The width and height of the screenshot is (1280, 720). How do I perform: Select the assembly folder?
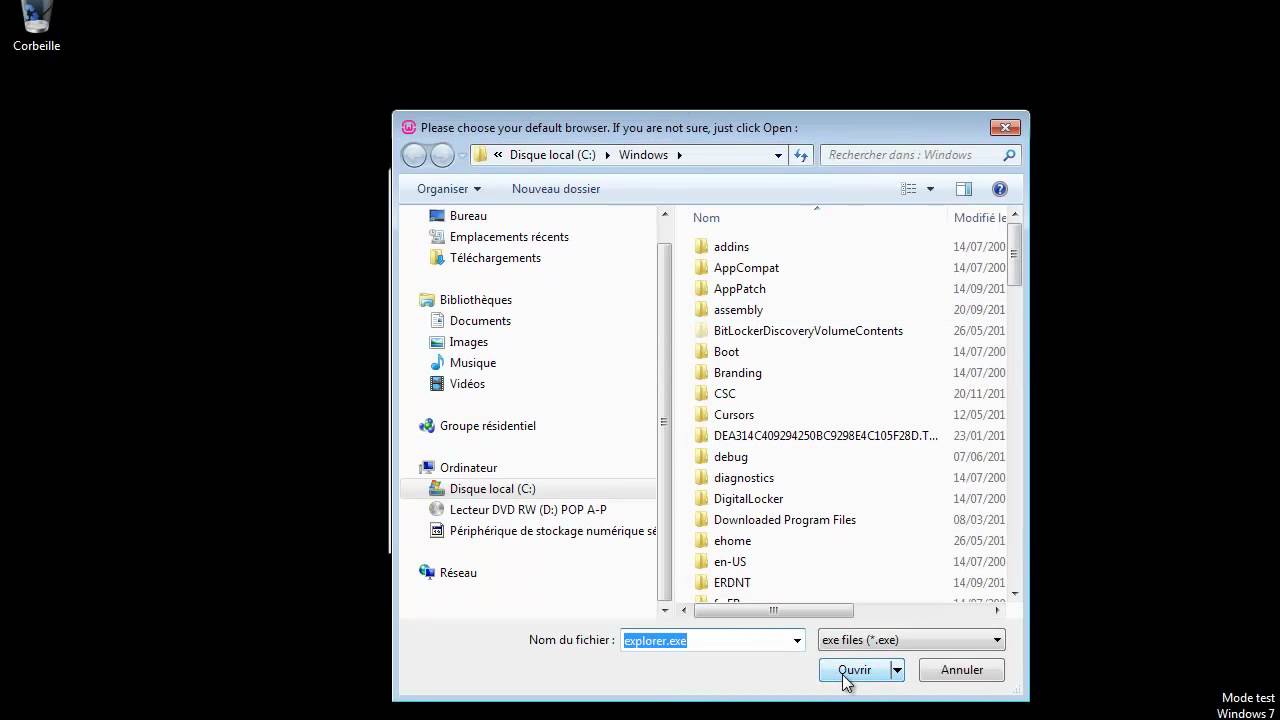[738, 310]
